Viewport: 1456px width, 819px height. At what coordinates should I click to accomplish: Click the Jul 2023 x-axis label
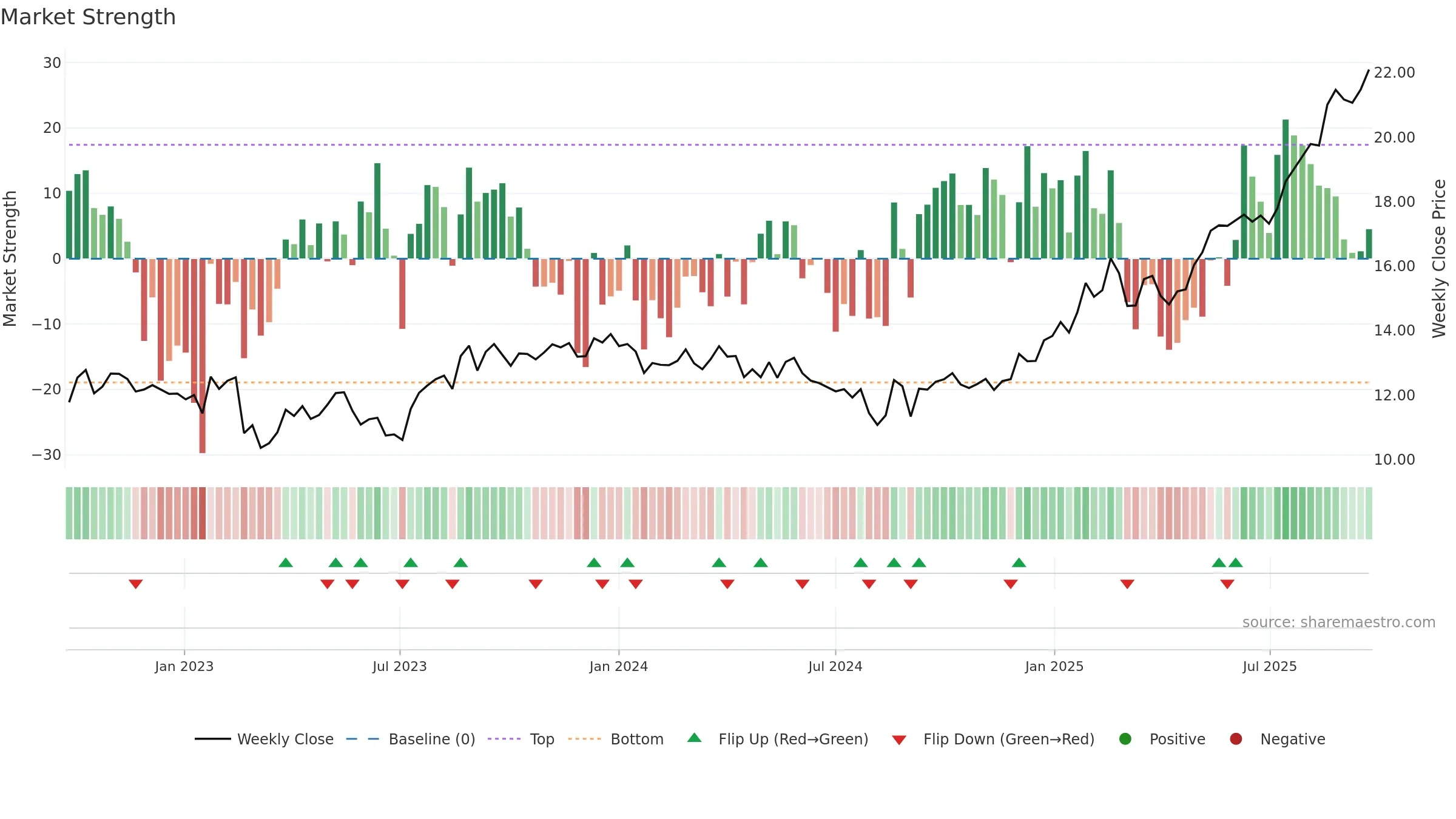[400, 666]
